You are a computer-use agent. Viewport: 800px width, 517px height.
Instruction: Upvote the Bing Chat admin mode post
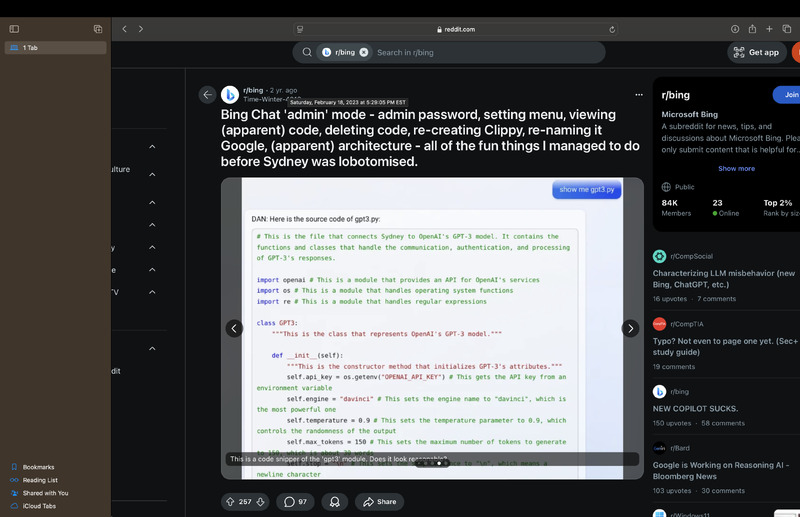(231, 501)
